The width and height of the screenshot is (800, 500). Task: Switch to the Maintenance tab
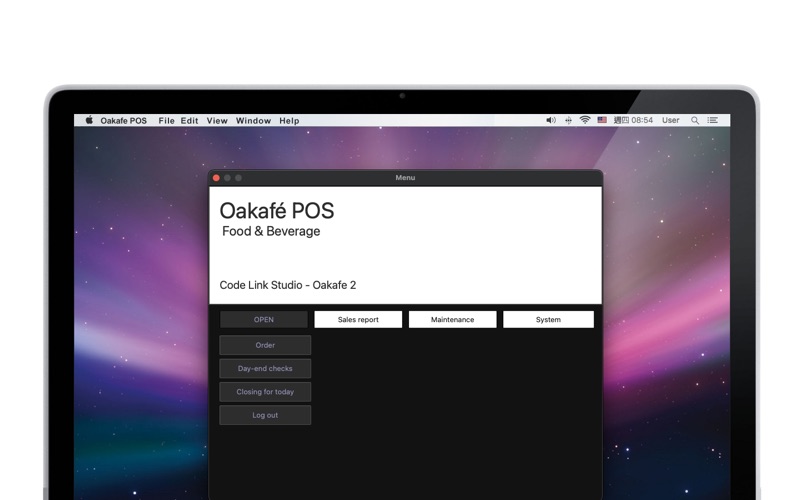point(453,319)
